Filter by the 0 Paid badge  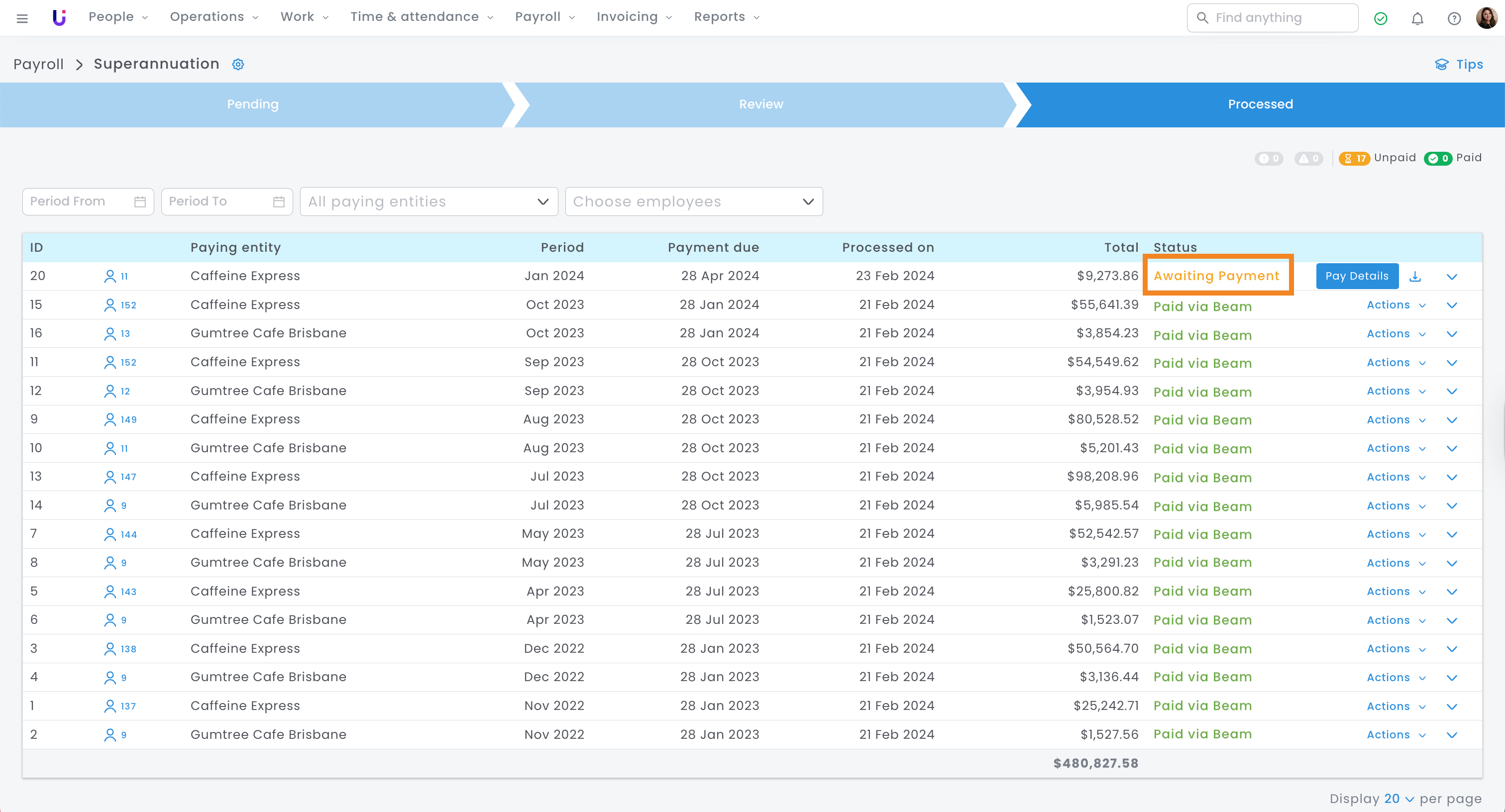1437,158
